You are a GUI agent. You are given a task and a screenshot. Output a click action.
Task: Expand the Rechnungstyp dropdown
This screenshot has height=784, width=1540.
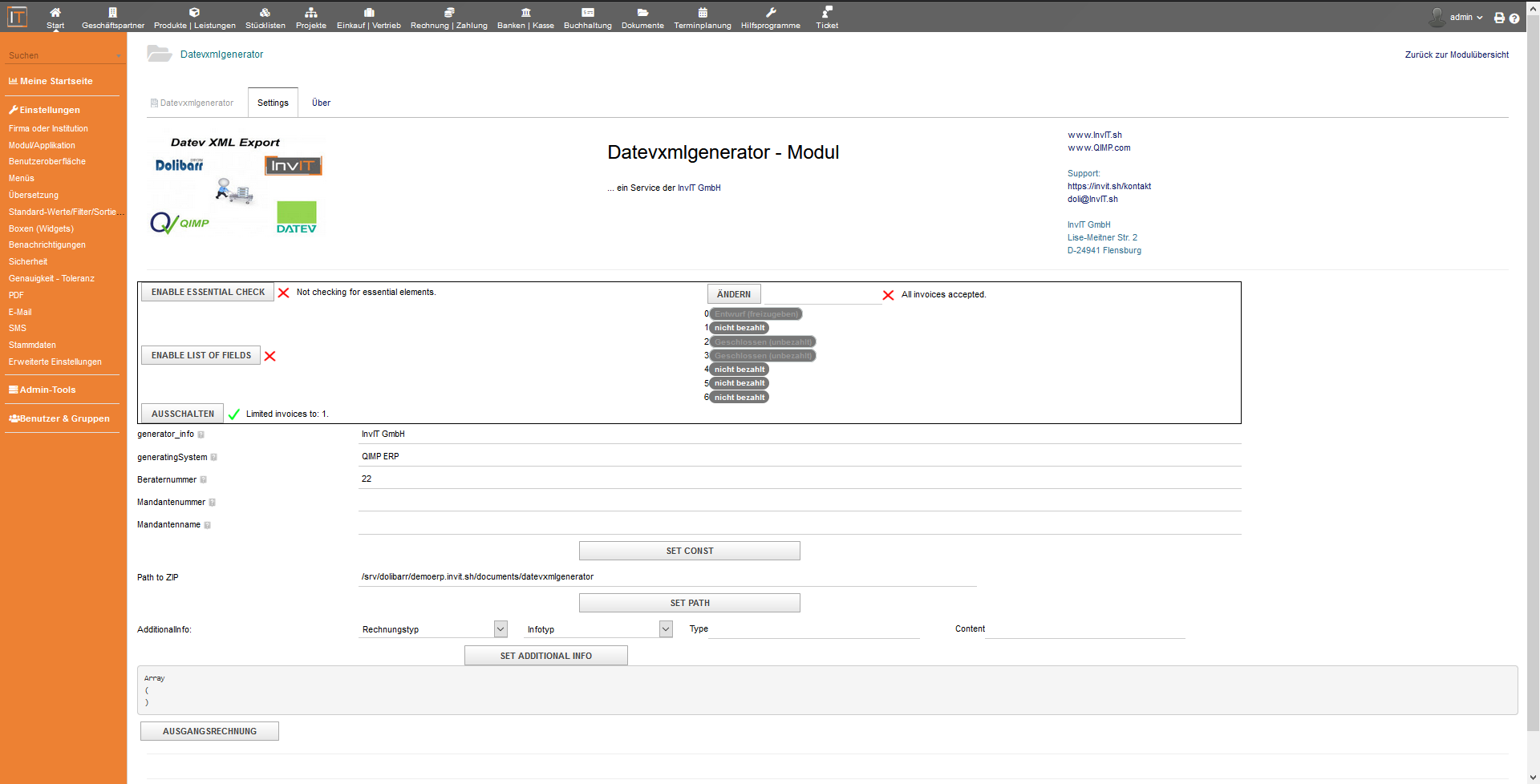[500, 629]
